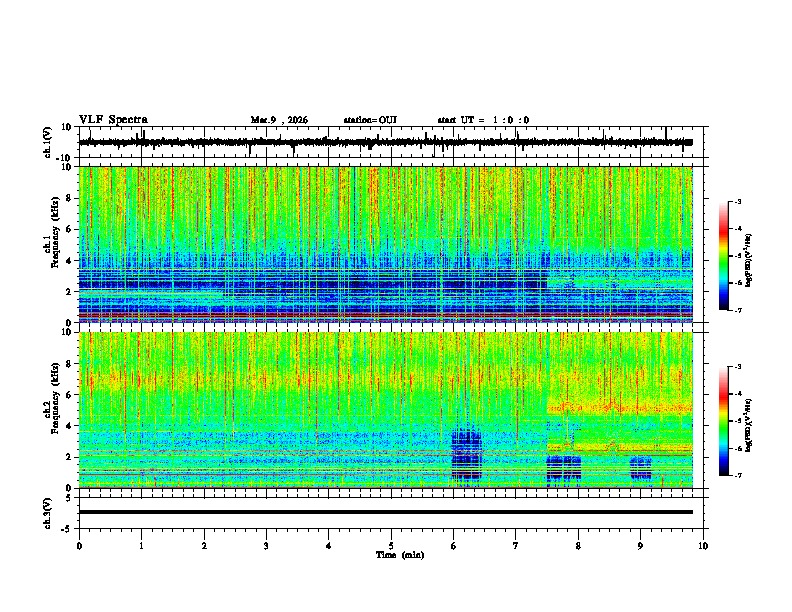The width and height of the screenshot is (792, 612).
Task: Click the "start UT = 1 : 0 : 0" text
Action: (483, 120)
